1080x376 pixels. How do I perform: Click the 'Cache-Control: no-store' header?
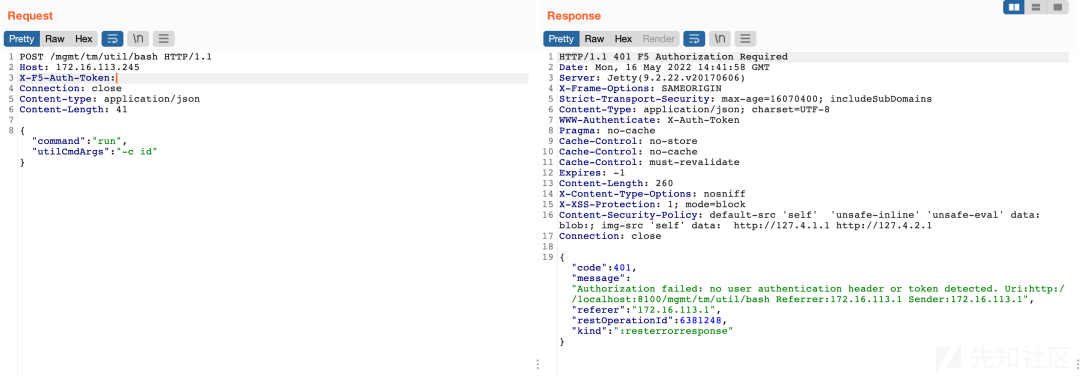tap(627, 141)
